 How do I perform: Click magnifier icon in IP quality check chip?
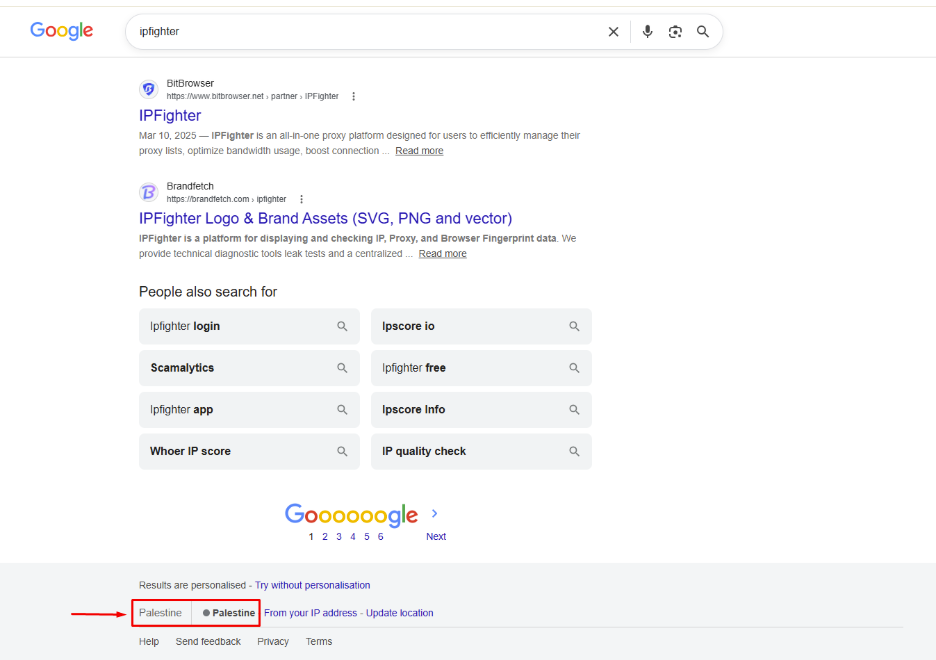(574, 452)
